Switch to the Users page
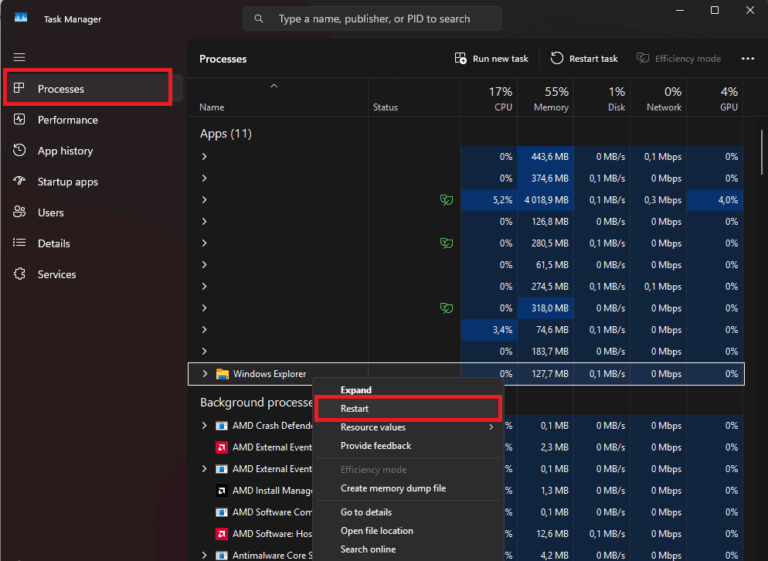This screenshot has width=768, height=561. [93, 212]
